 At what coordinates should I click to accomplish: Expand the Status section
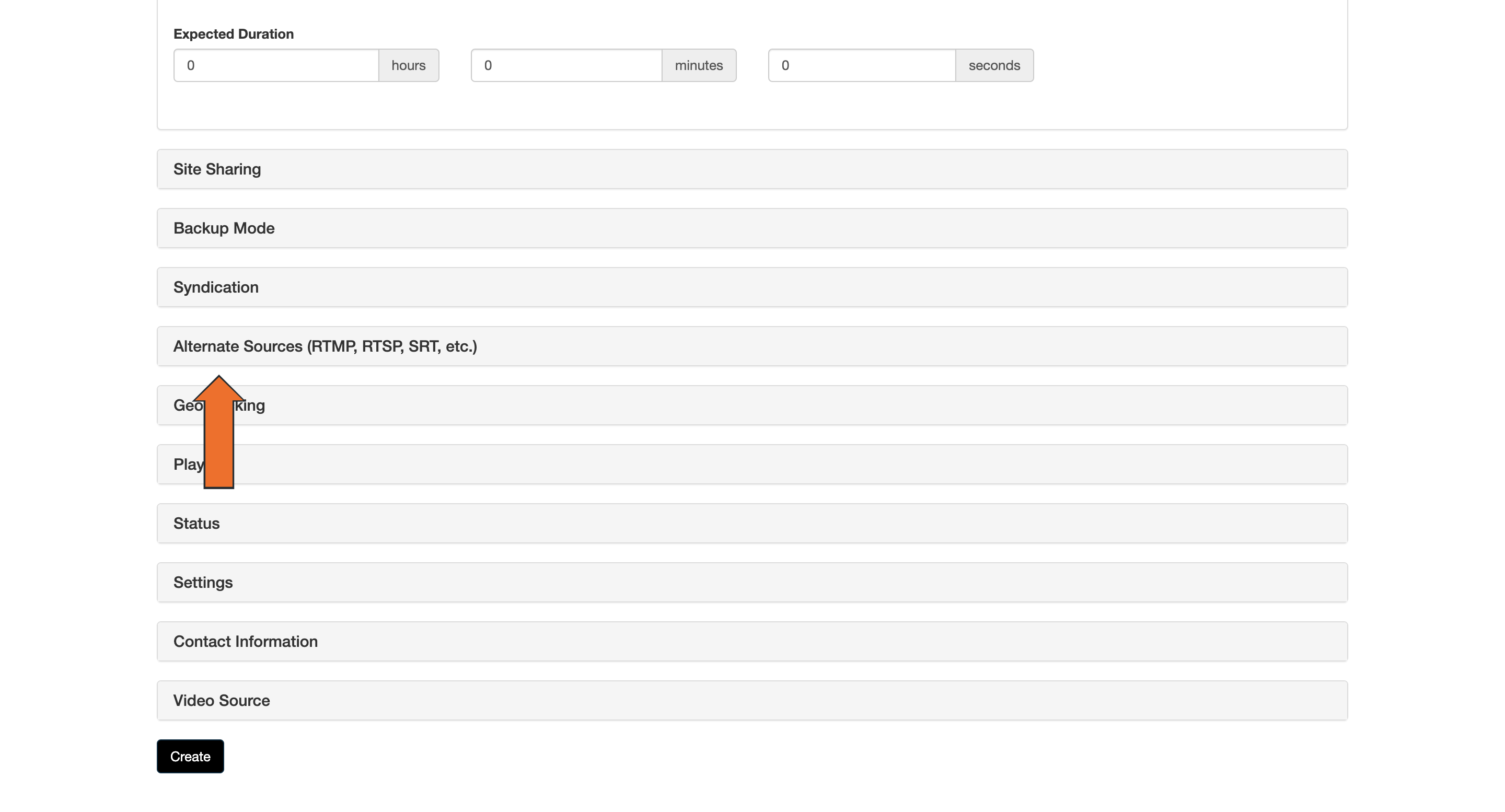[x=752, y=523]
